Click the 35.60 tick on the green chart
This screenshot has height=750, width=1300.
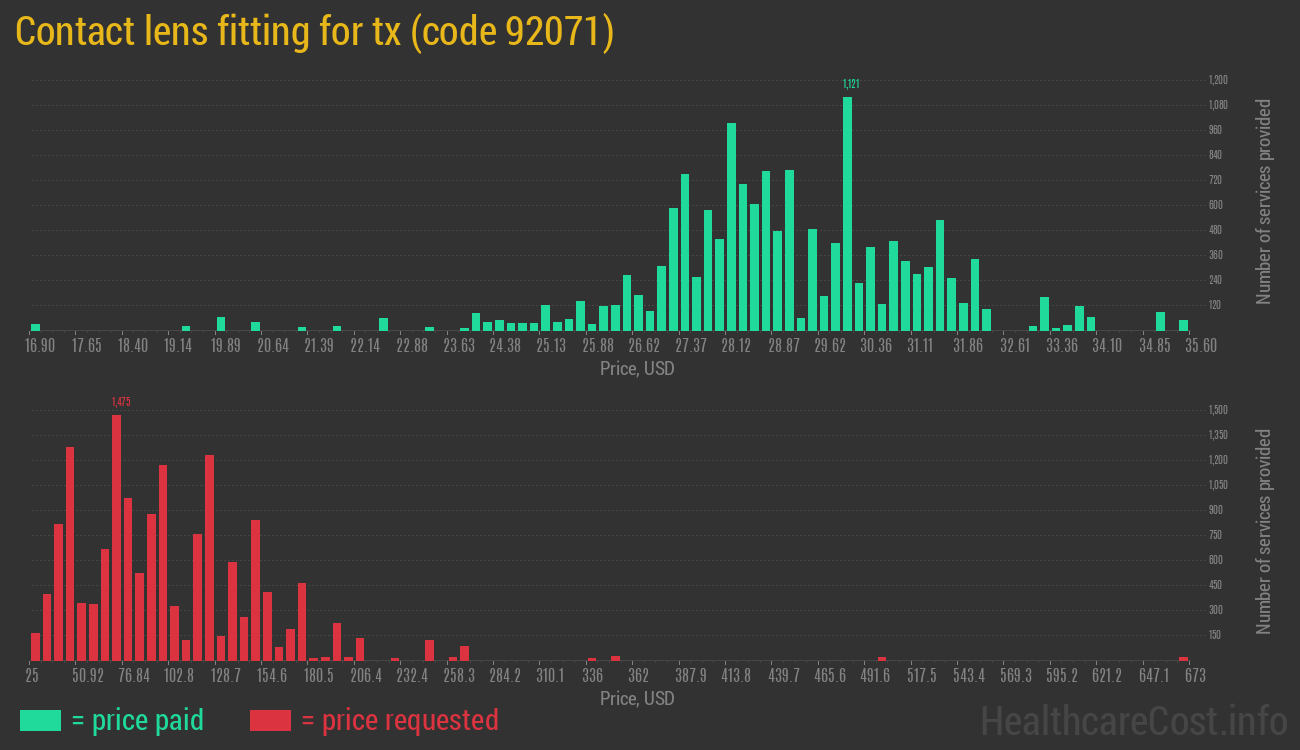[x=1184, y=346]
